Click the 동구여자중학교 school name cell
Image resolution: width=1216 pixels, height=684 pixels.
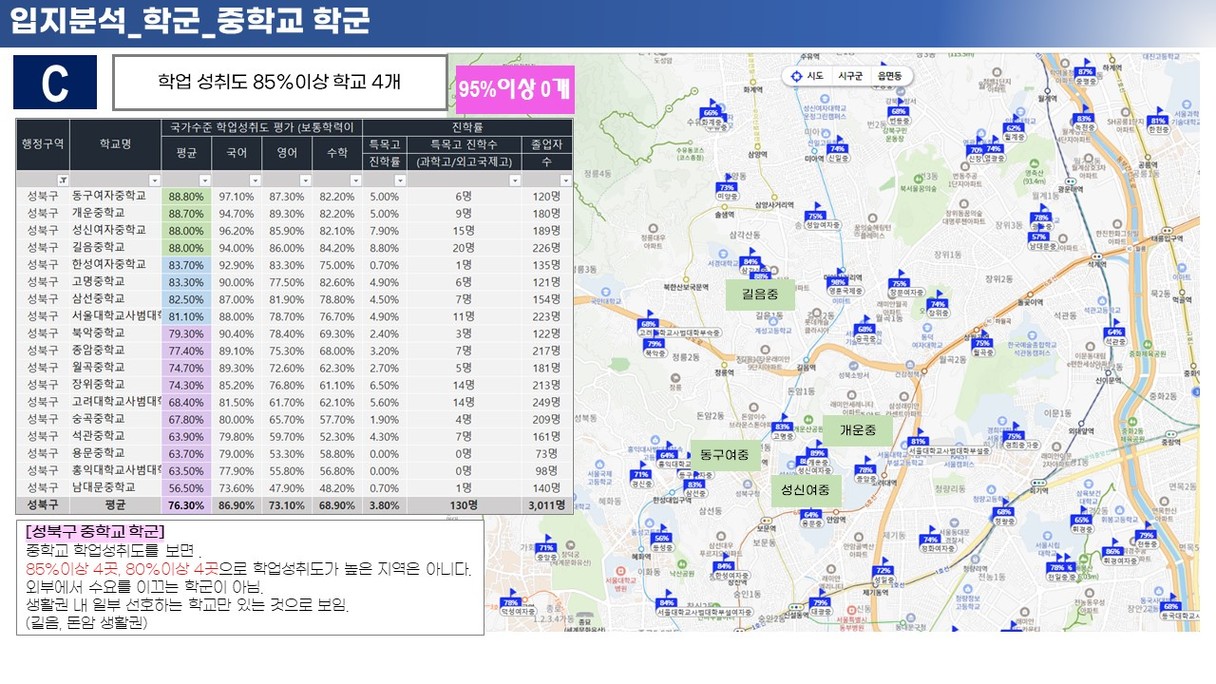(116, 196)
